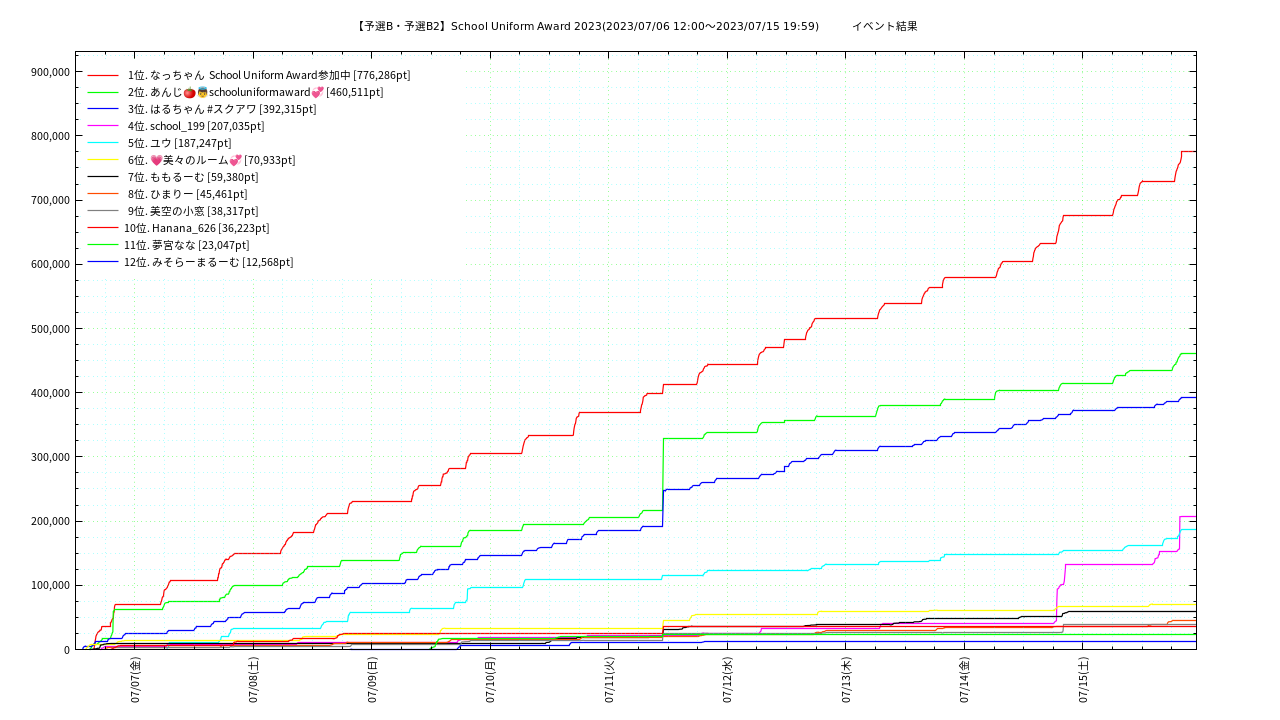This screenshot has width=1280, height=720.
Task: Click the yellow line swatch for 6位
Action: [103, 160]
